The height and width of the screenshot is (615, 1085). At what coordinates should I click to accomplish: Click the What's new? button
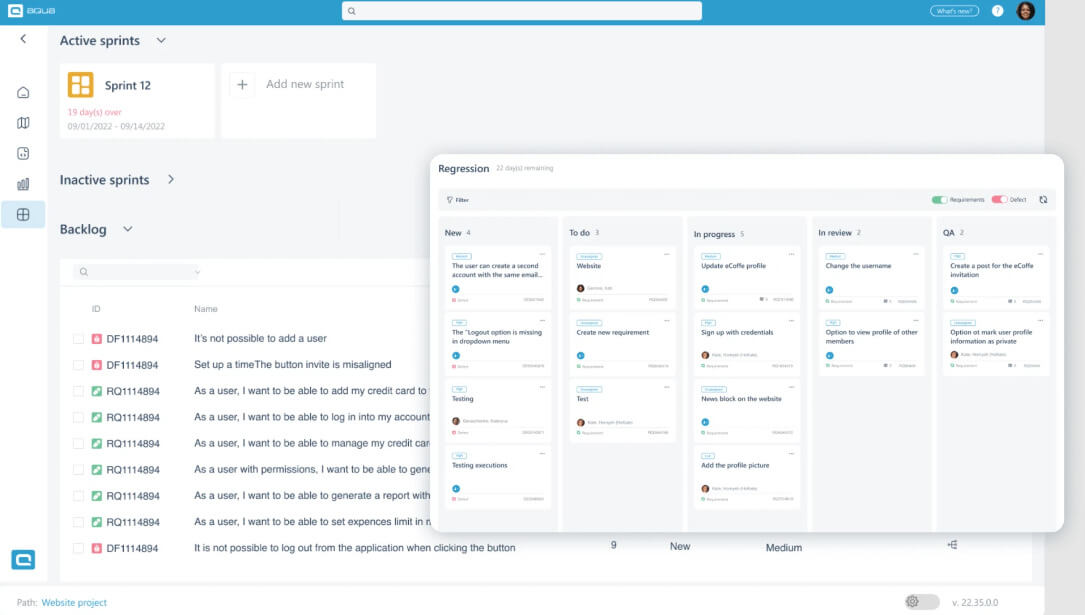955,10
